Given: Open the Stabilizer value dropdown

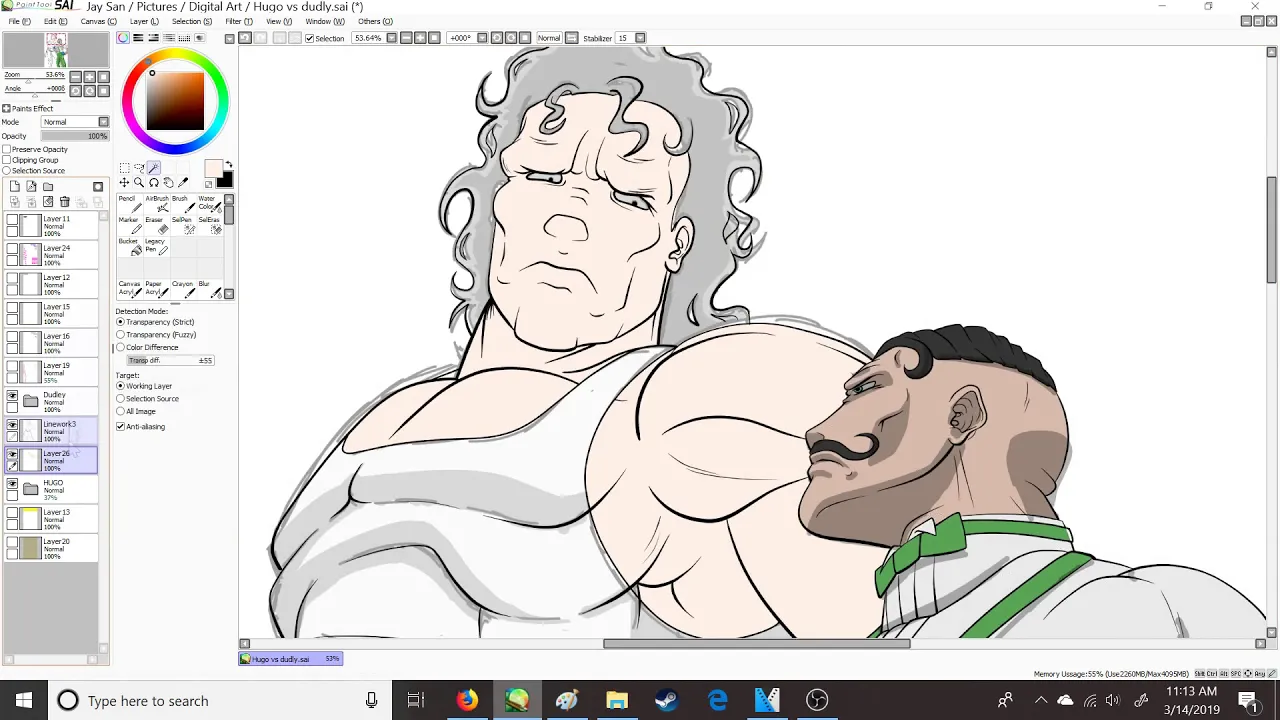Looking at the screenshot, I should click(640, 38).
